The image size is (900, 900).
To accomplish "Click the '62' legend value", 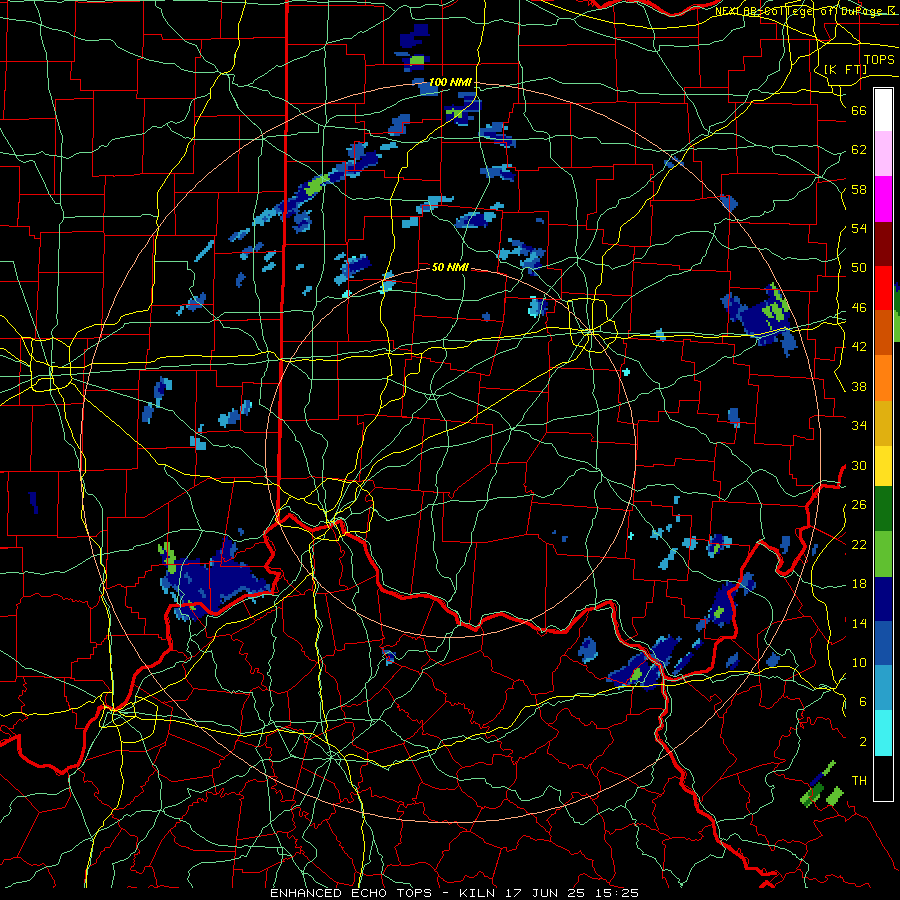I will pos(859,150).
